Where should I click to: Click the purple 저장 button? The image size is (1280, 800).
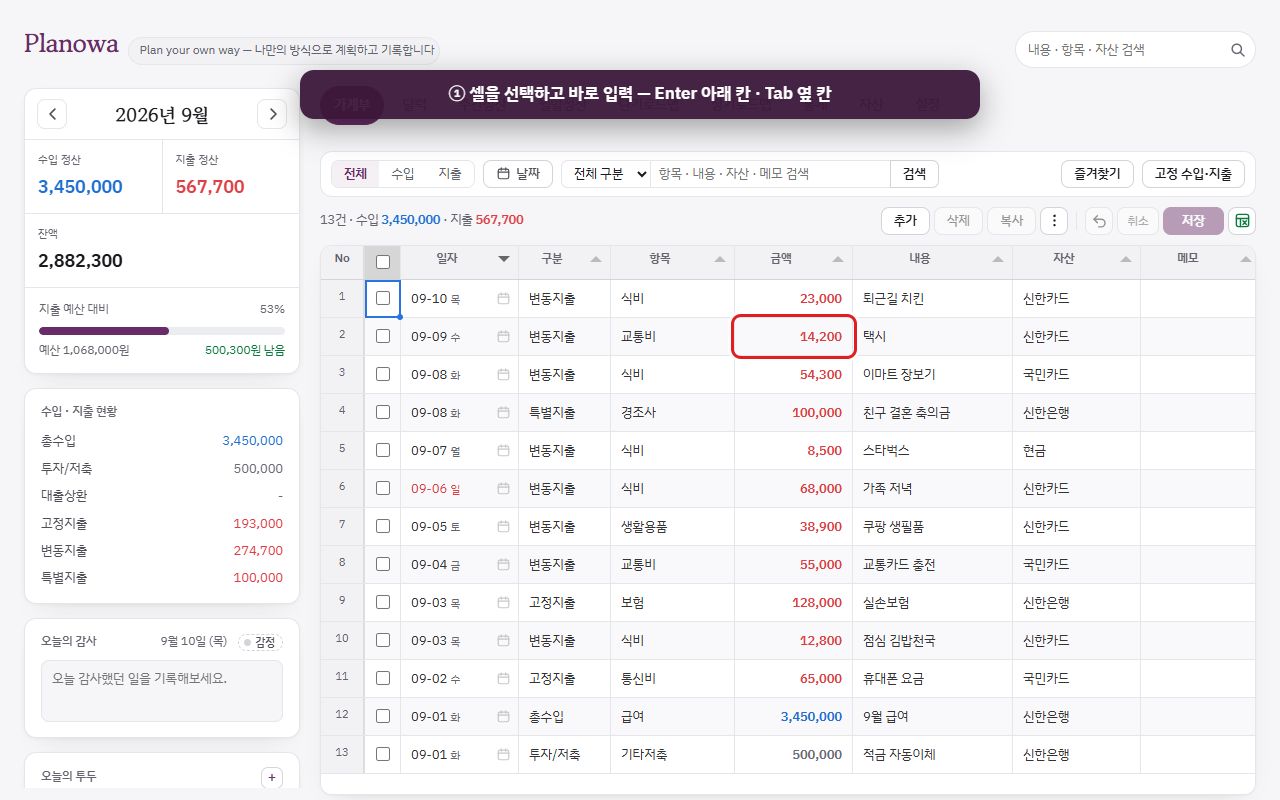1193,221
